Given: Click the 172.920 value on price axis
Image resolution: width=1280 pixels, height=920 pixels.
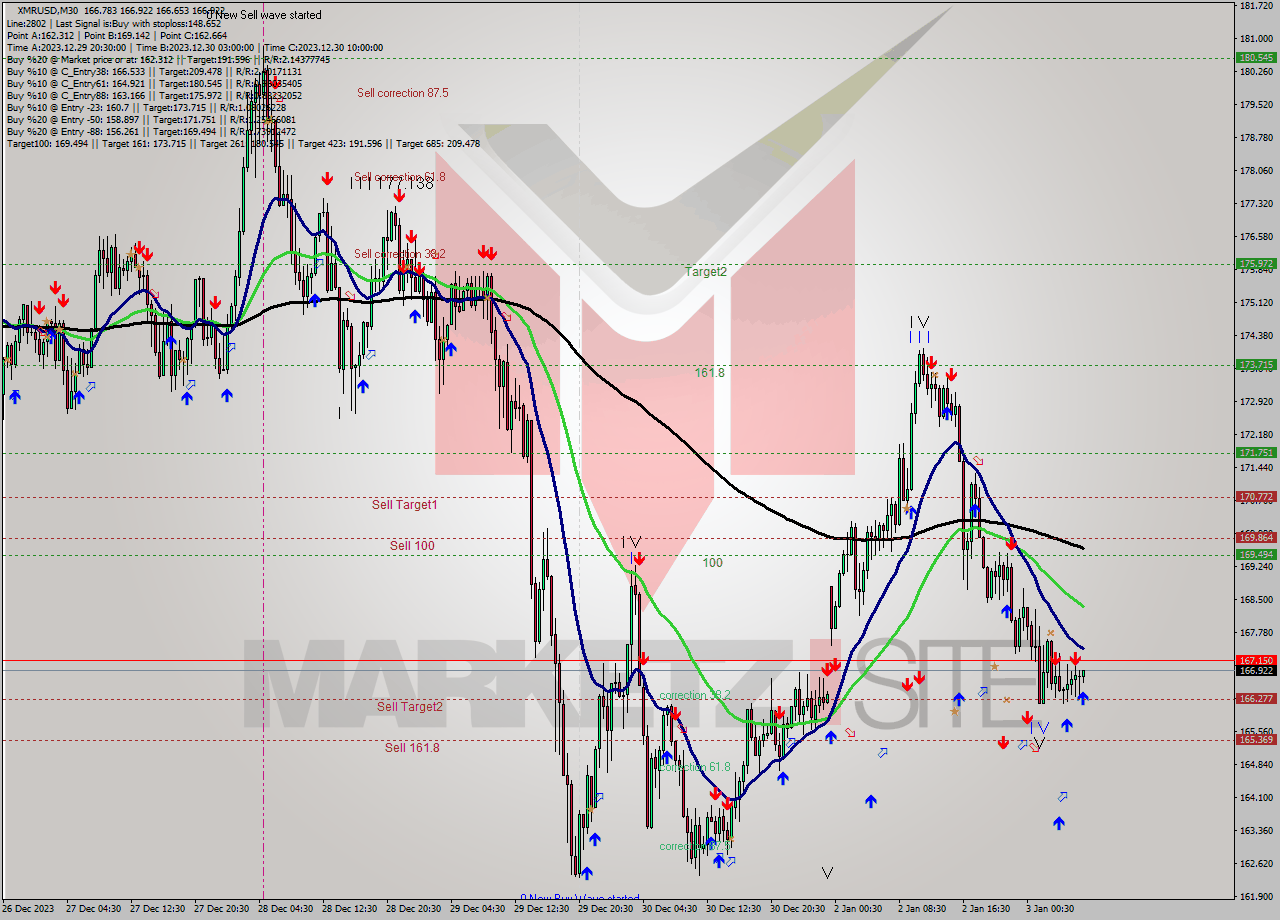Looking at the screenshot, I should coord(1255,401).
